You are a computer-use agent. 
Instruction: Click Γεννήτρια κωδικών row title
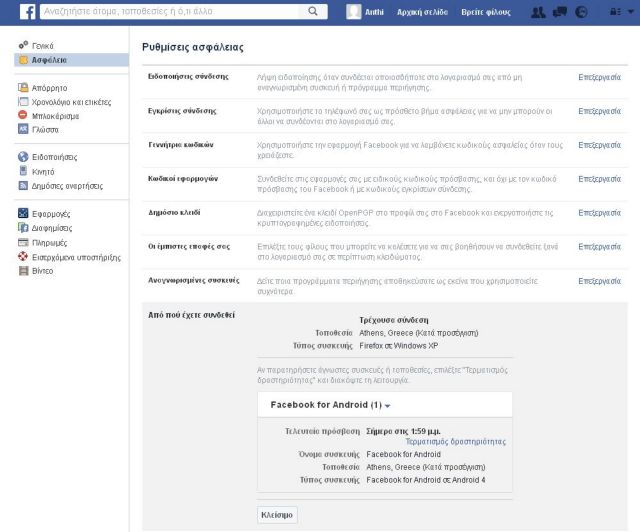(180, 145)
